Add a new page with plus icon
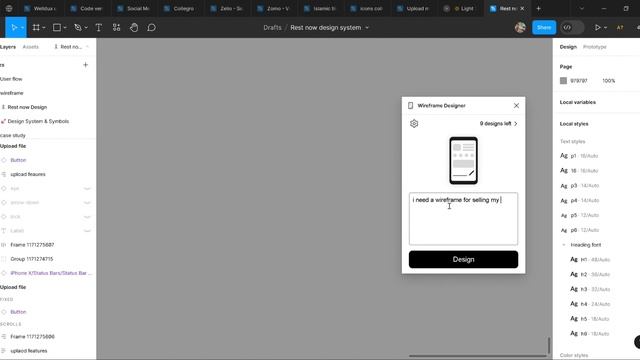 pos(85,64)
